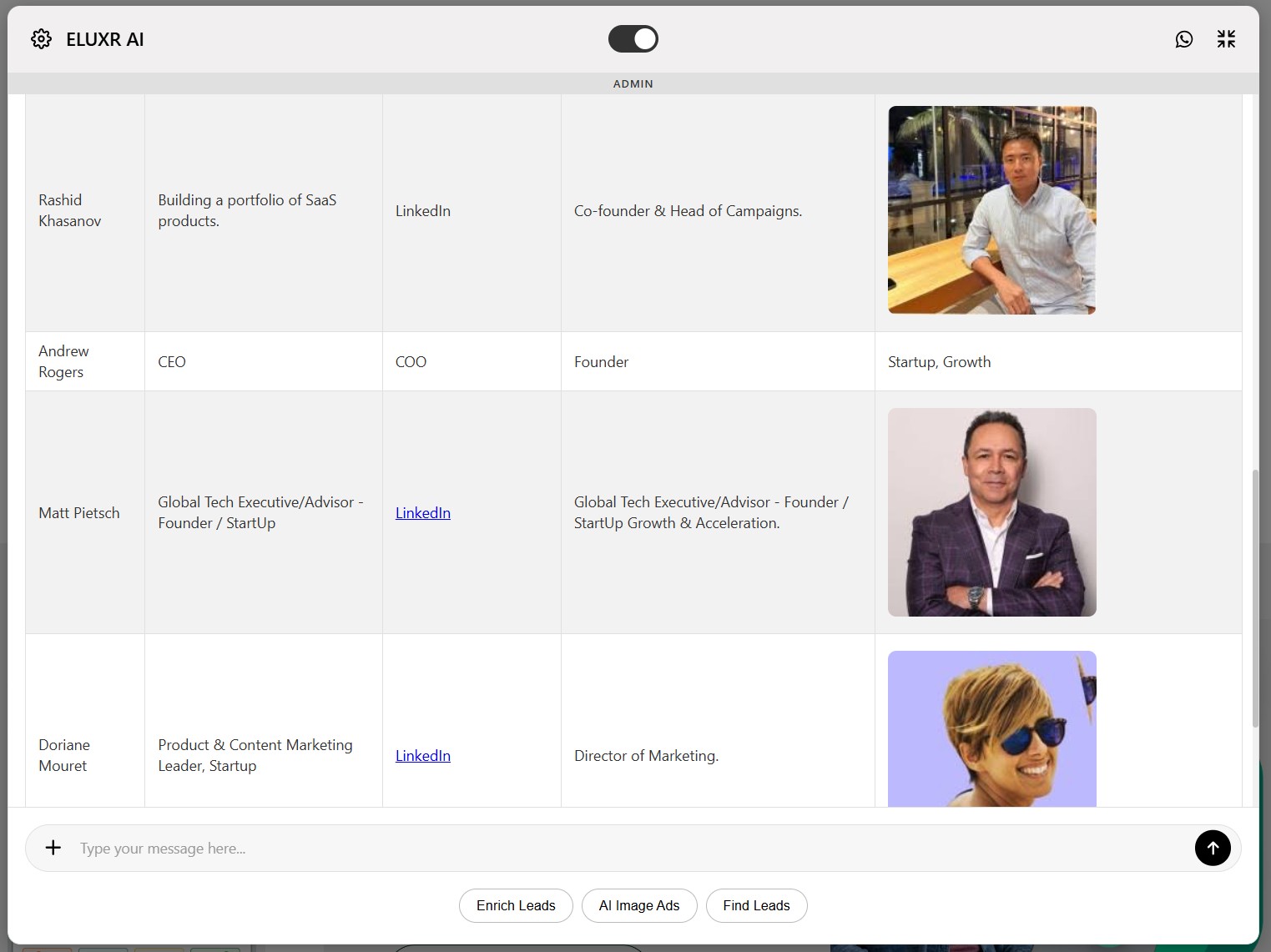This screenshot has height=952, width=1271.
Task: Click the seated man in striped shirt photo
Action: pyautogui.click(x=991, y=210)
